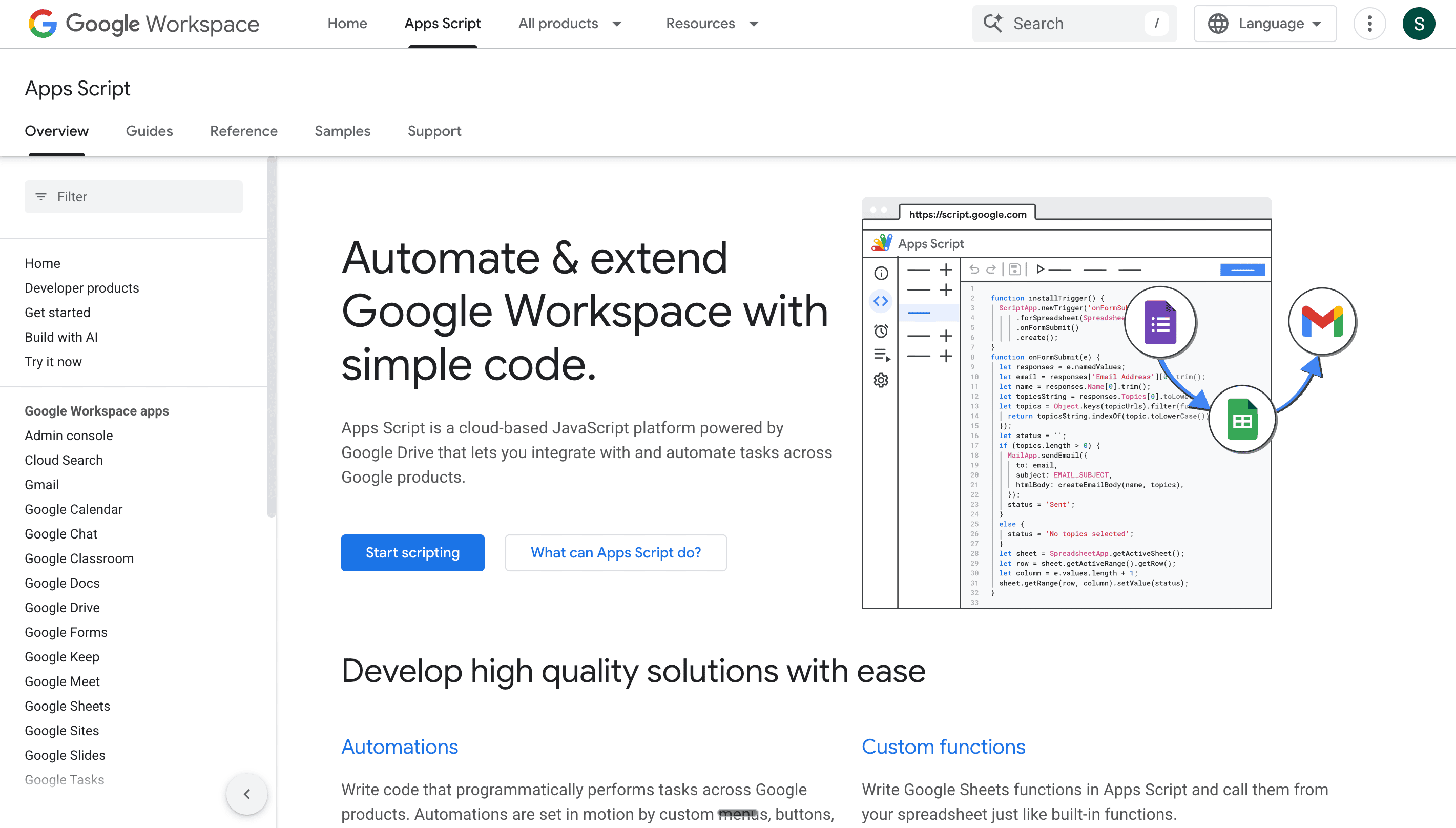The height and width of the screenshot is (828, 1456).
Task: Click What can Apps Script do?
Action: 615,553
